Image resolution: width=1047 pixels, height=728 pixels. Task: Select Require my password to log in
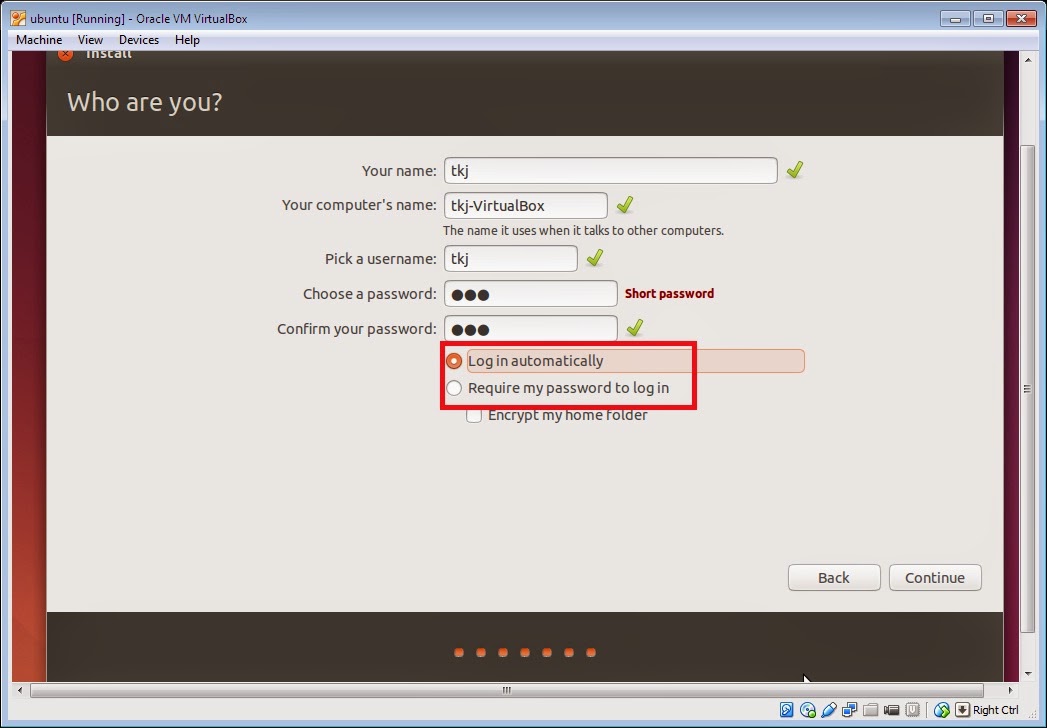click(x=454, y=388)
